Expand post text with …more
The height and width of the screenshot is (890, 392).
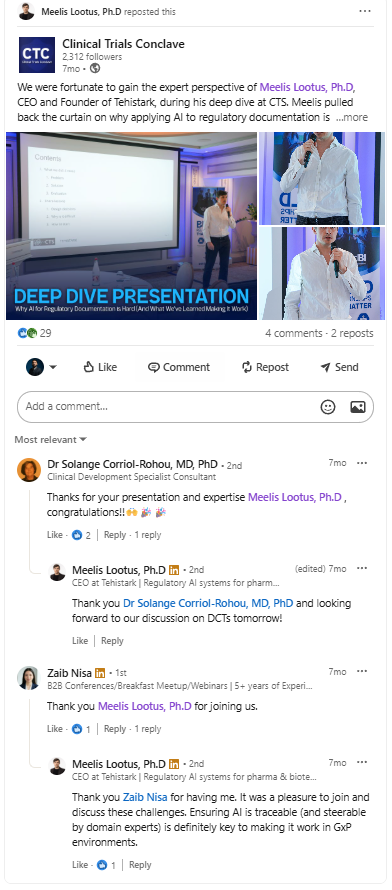point(352,118)
